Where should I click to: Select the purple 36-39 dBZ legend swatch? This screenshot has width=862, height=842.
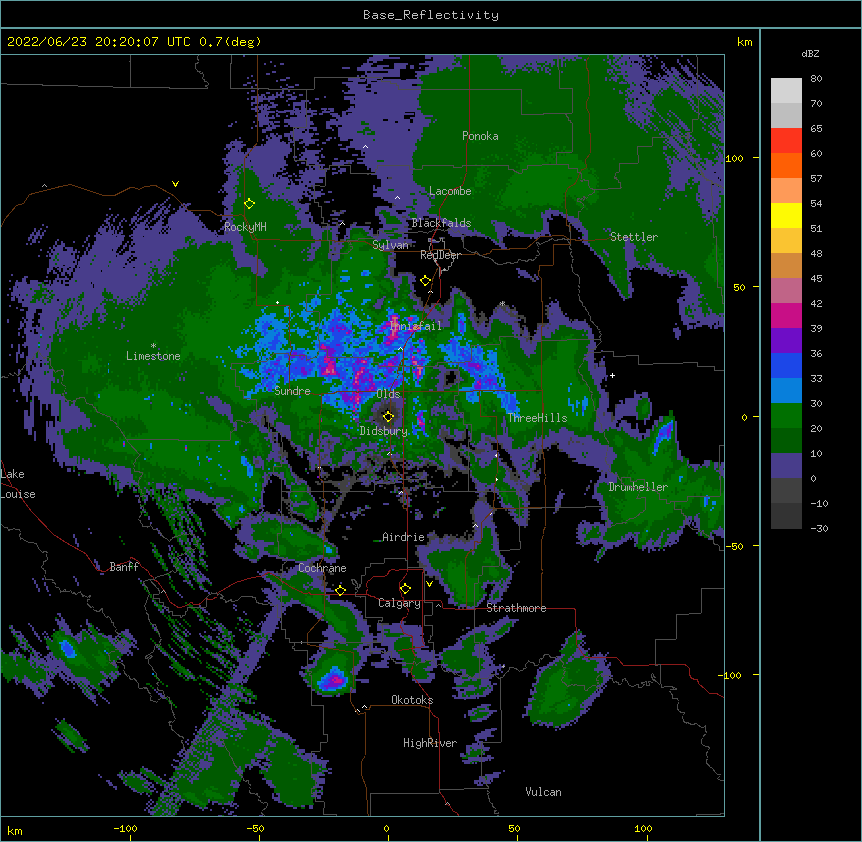pyautogui.click(x=786, y=341)
